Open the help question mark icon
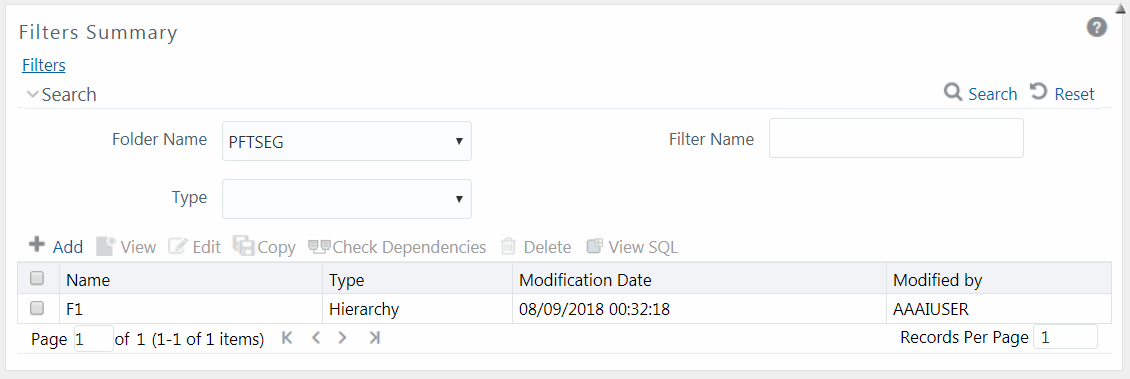The image size is (1130, 379). point(1096,28)
